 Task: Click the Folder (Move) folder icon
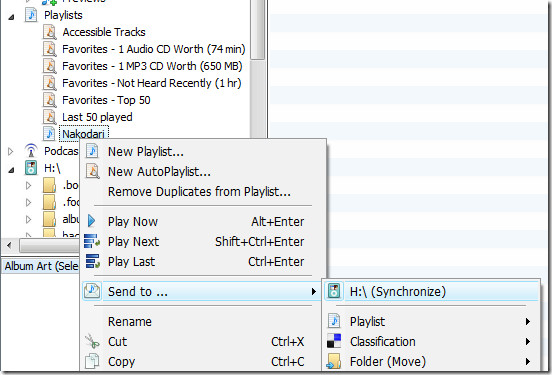(334, 361)
